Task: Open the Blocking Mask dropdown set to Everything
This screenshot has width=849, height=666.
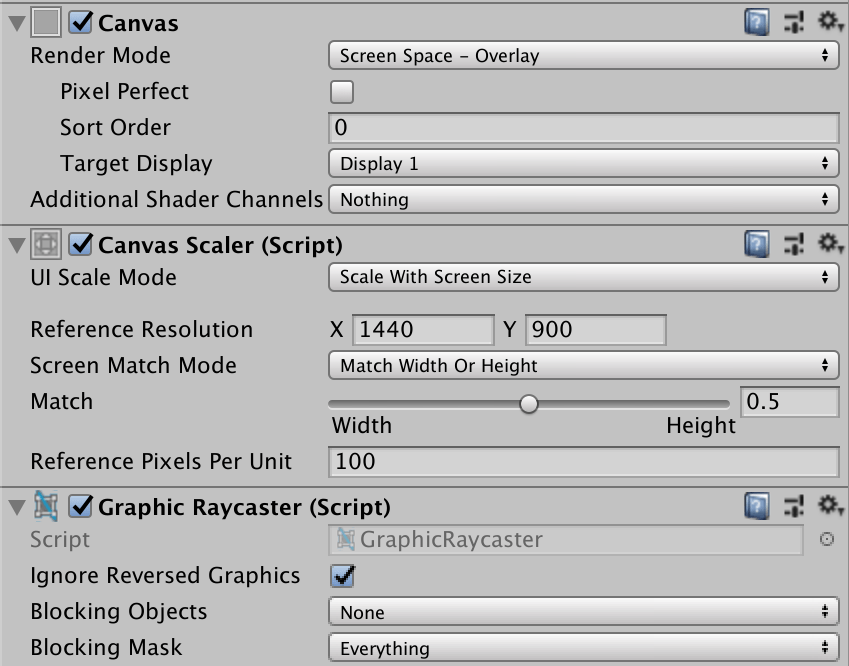Action: (x=583, y=647)
